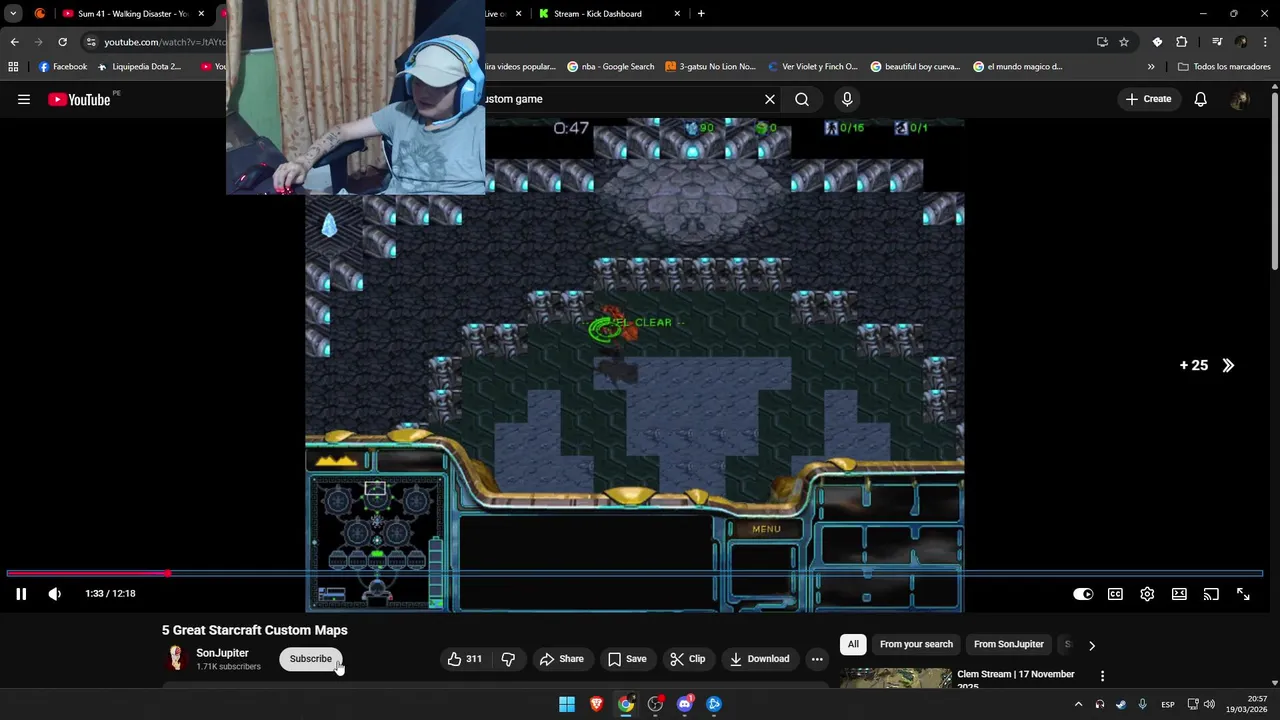Open the ESP language switcher

pos(1168,704)
